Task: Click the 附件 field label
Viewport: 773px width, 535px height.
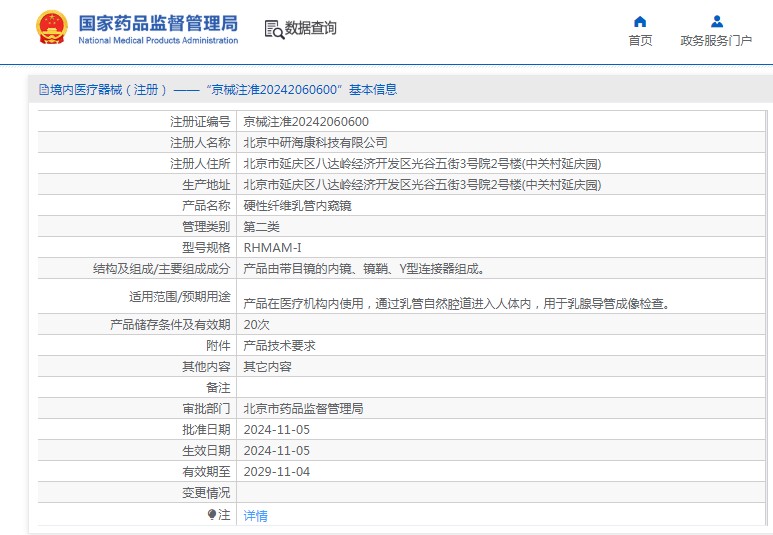Action: point(218,346)
